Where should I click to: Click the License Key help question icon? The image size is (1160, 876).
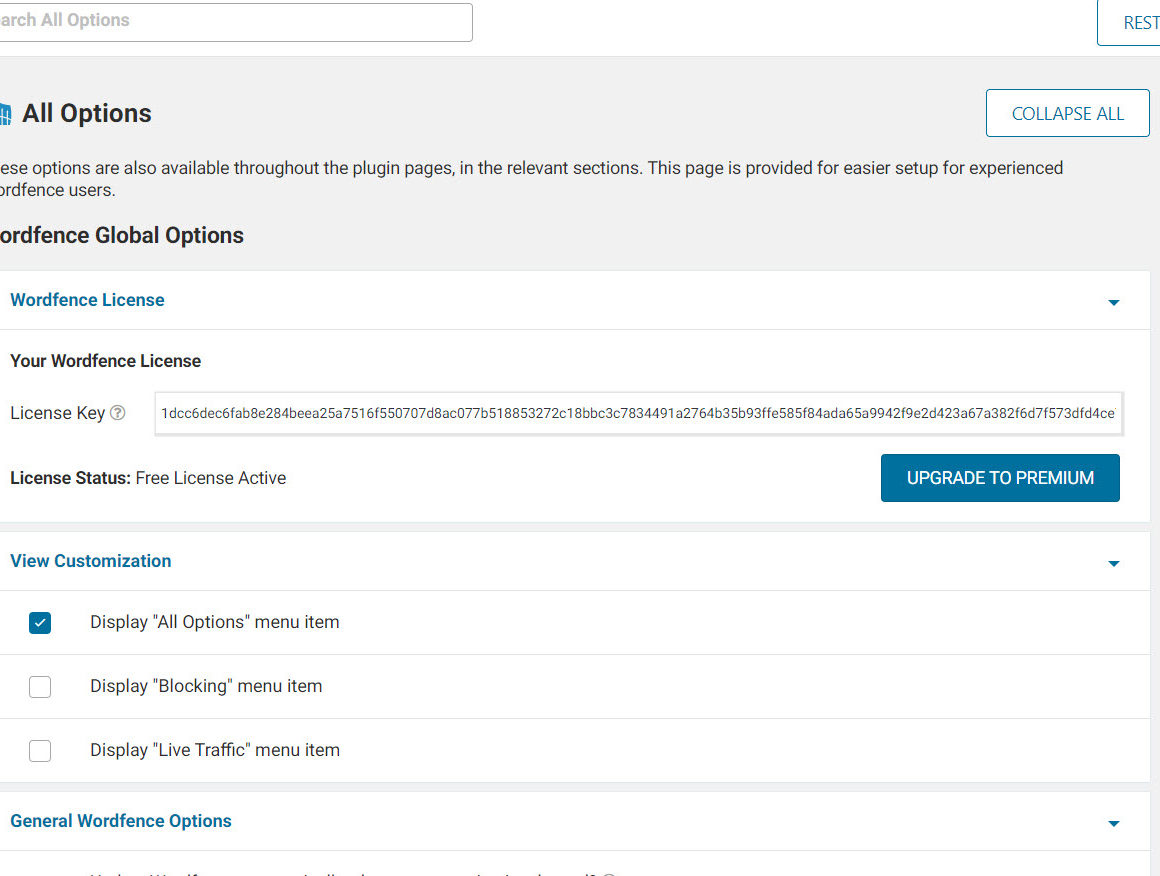point(118,413)
